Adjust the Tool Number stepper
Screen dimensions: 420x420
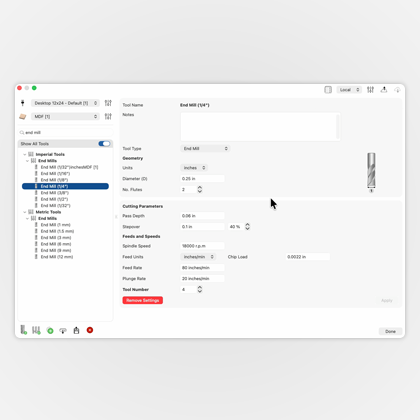point(200,289)
